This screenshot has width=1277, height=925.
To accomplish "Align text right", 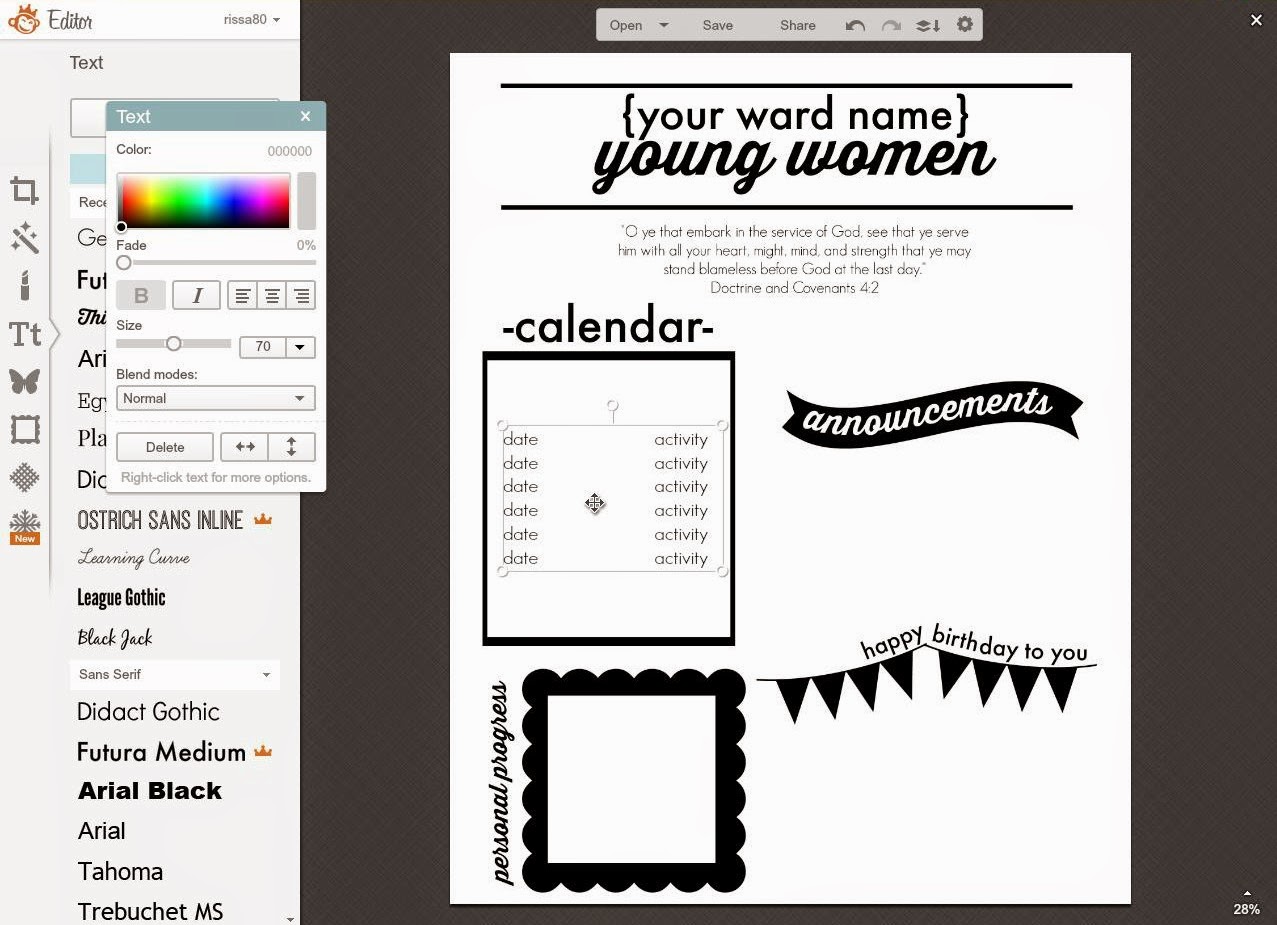I will (x=301, y=295).
